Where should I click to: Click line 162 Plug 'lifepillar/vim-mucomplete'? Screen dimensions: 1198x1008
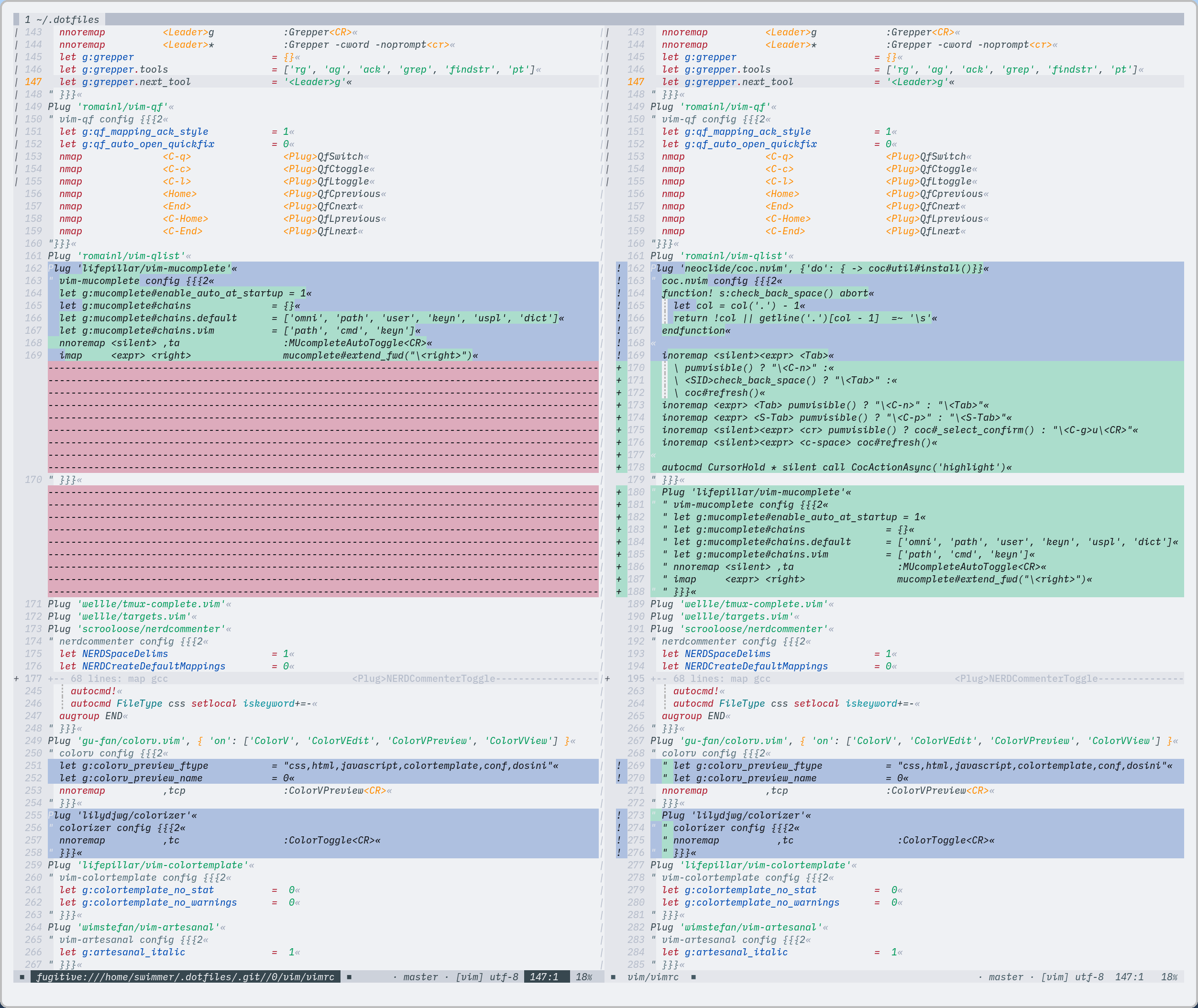[x=323, y=269]
